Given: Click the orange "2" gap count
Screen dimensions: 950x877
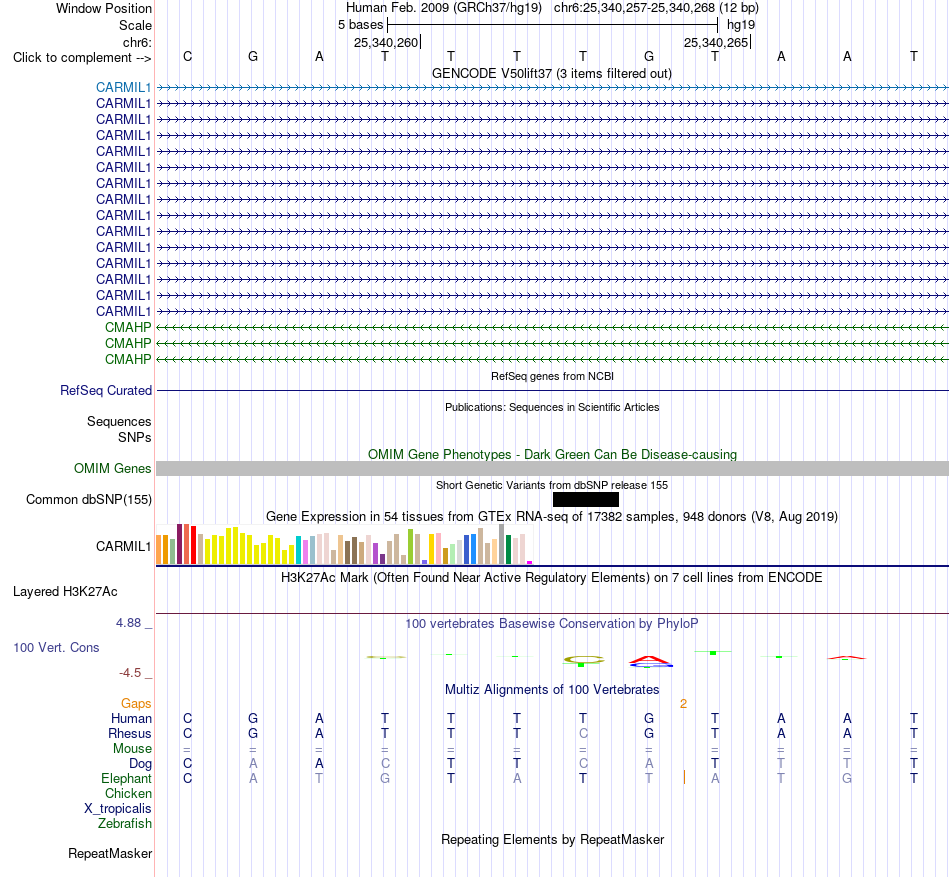Looking at the screenshot, I should [x=683, y=703].
